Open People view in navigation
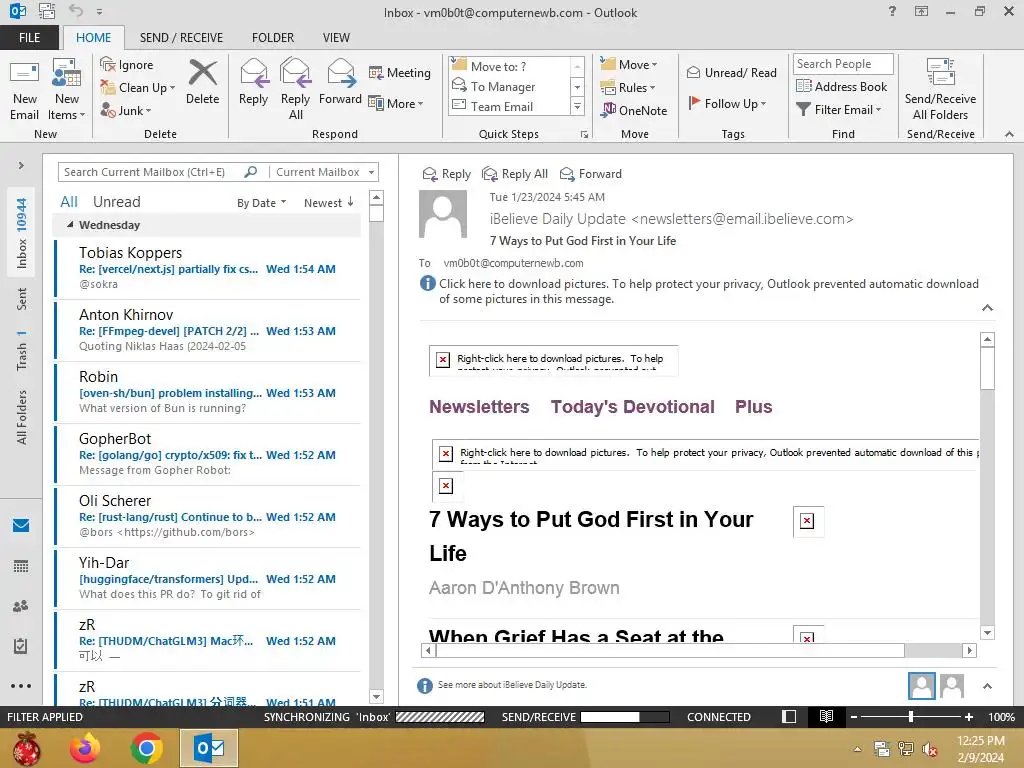 tap(21, 606)
